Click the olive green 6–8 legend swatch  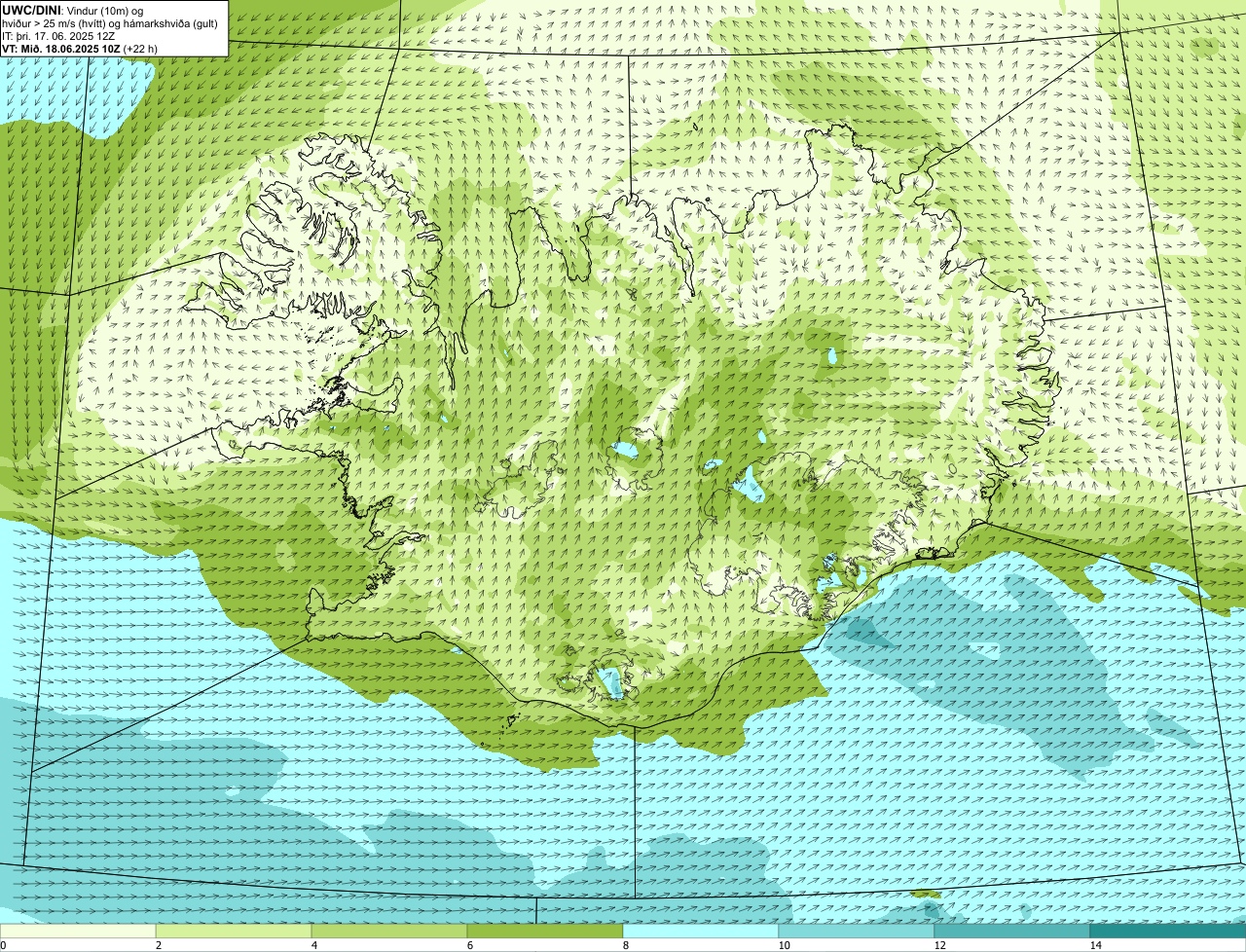[x=545, y=931]
